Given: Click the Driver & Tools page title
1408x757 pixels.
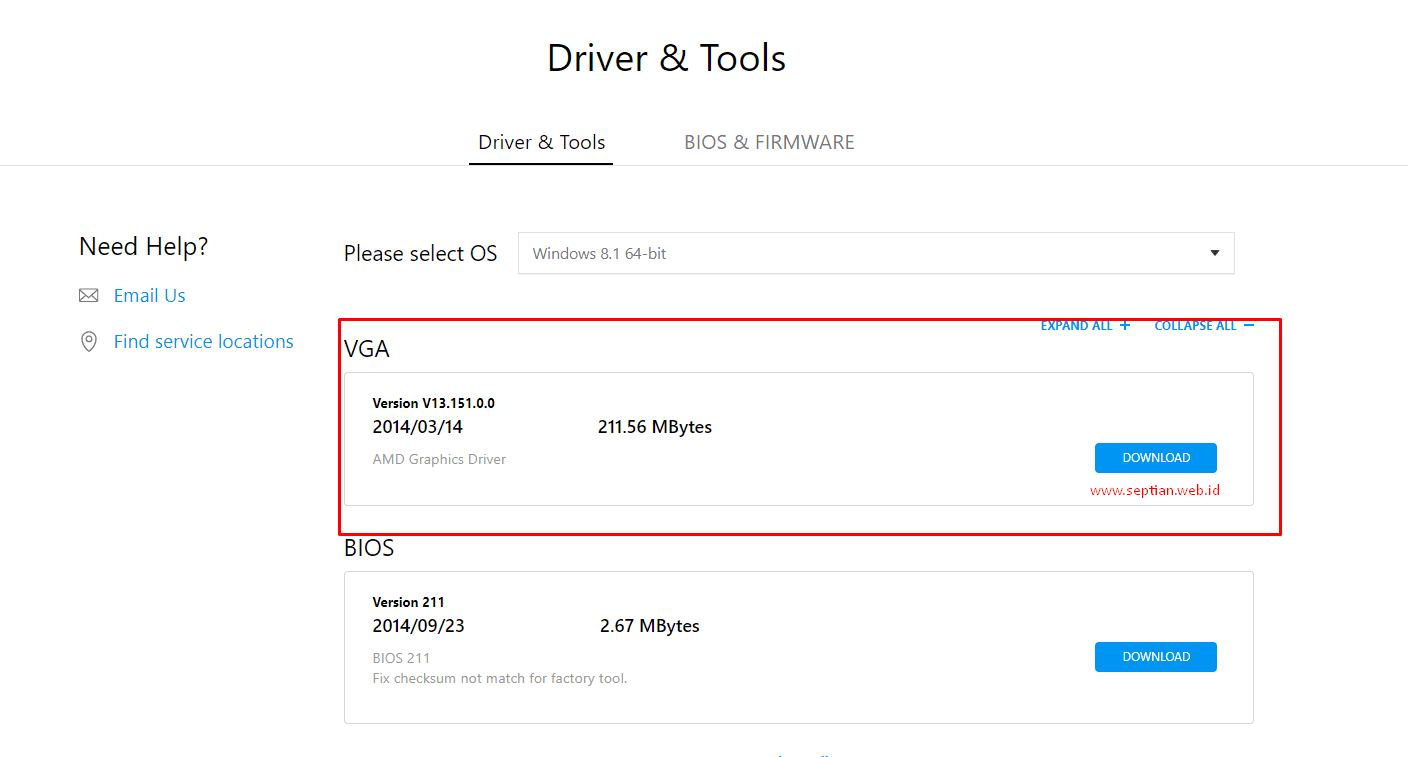Looking at the screenshot, I should click(667, 58).
